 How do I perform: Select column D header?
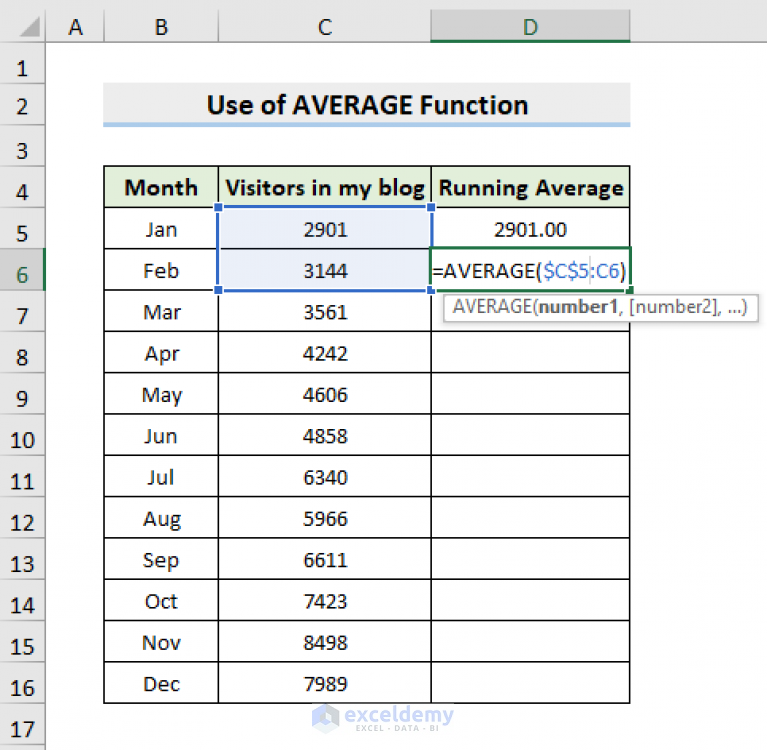(530, 26)
